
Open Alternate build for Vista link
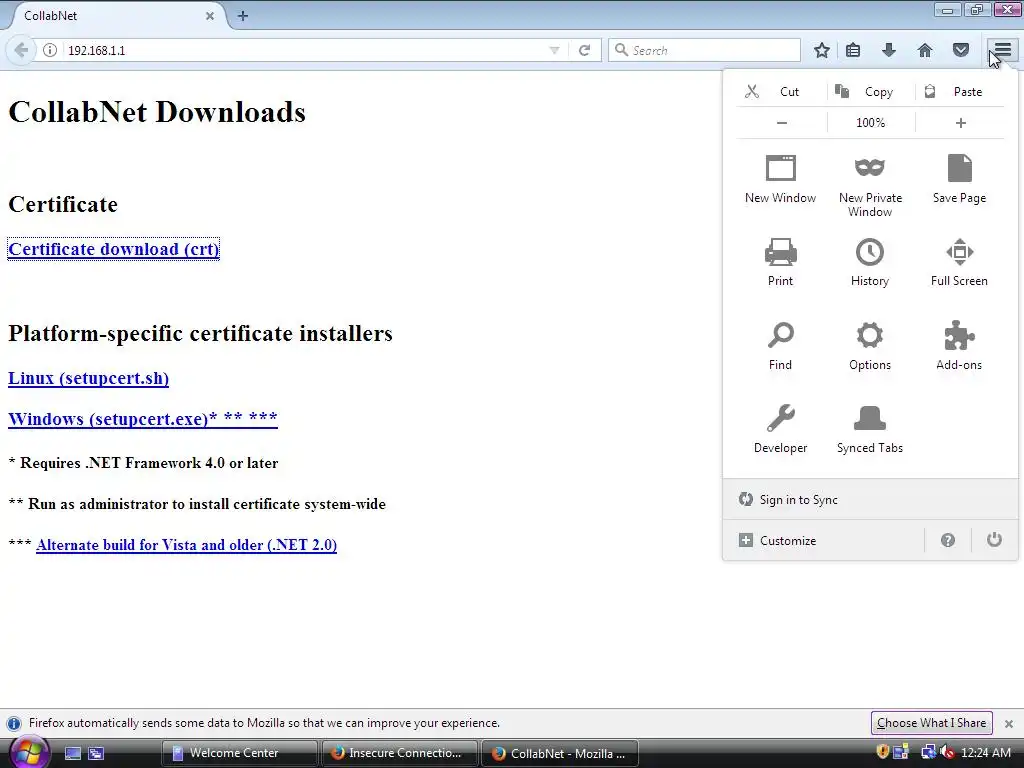(187, 545)
